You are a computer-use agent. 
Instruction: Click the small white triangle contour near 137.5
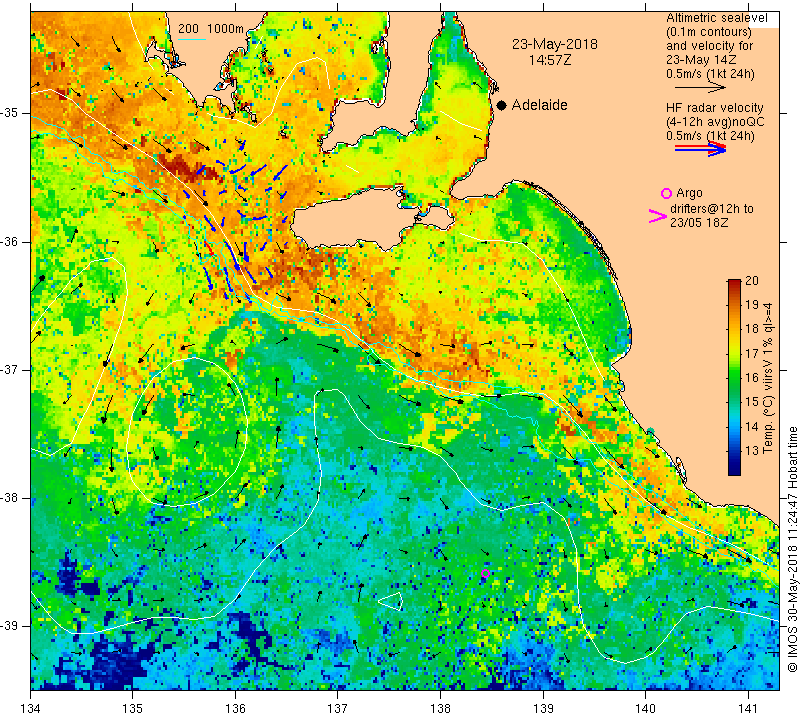(x=392, y=601)
